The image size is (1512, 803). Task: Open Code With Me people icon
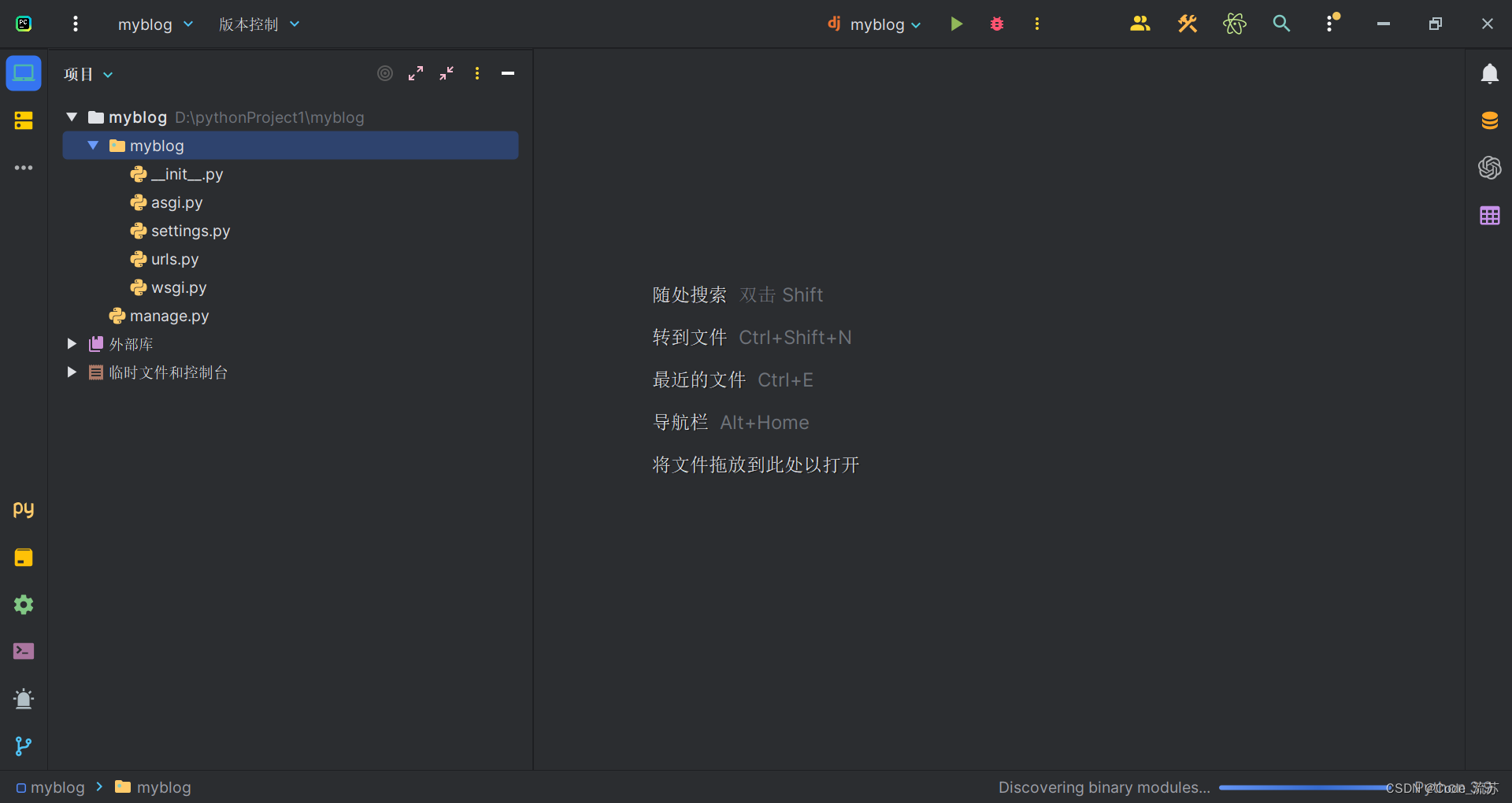[1140, 24]
